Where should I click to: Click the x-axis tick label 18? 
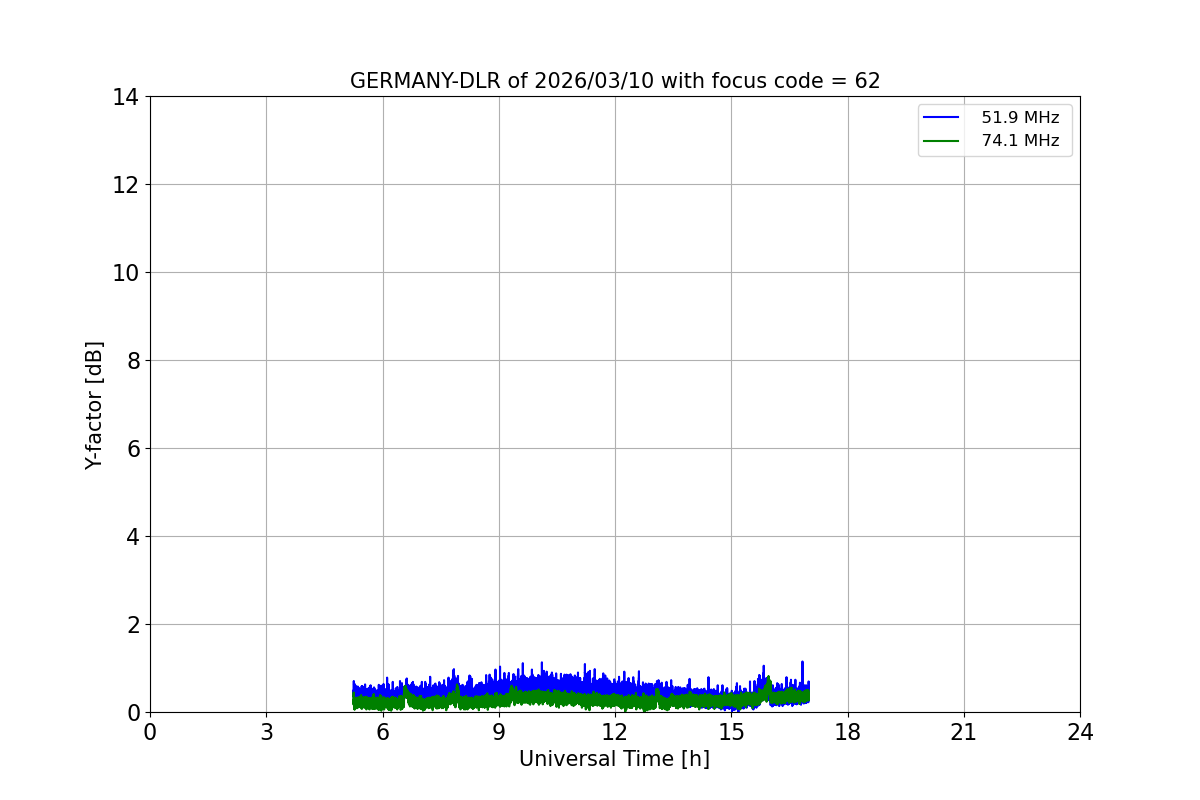[848, 732]
